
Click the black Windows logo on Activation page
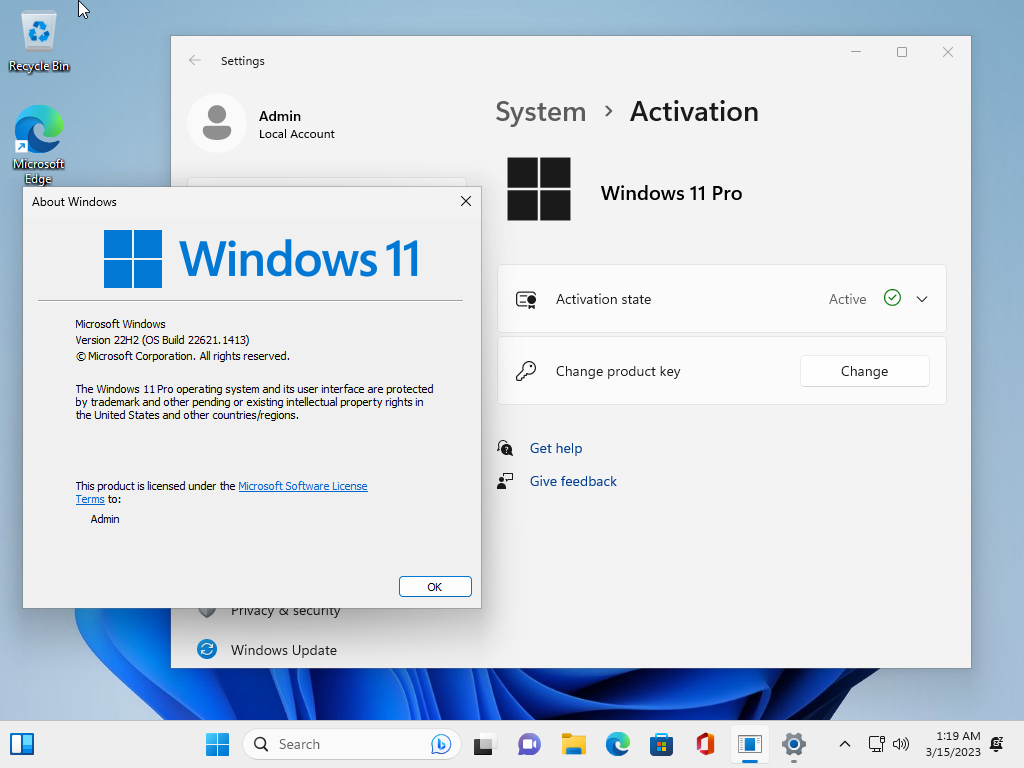pos(539,189)
